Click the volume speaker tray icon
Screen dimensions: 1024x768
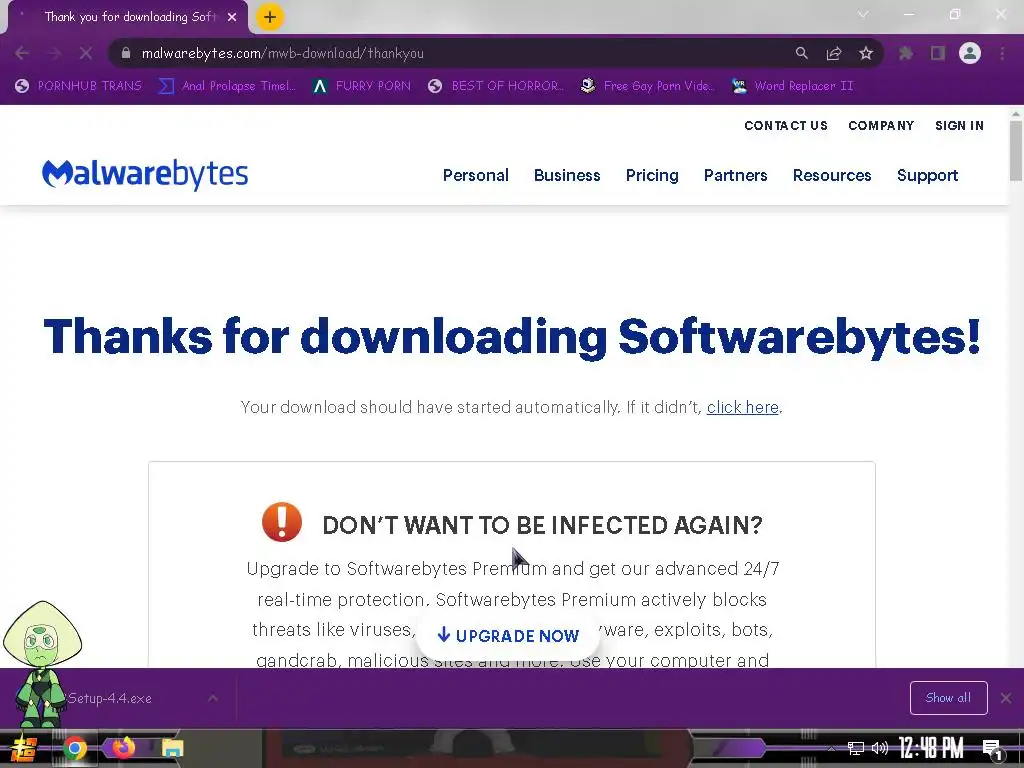[880, 748]
